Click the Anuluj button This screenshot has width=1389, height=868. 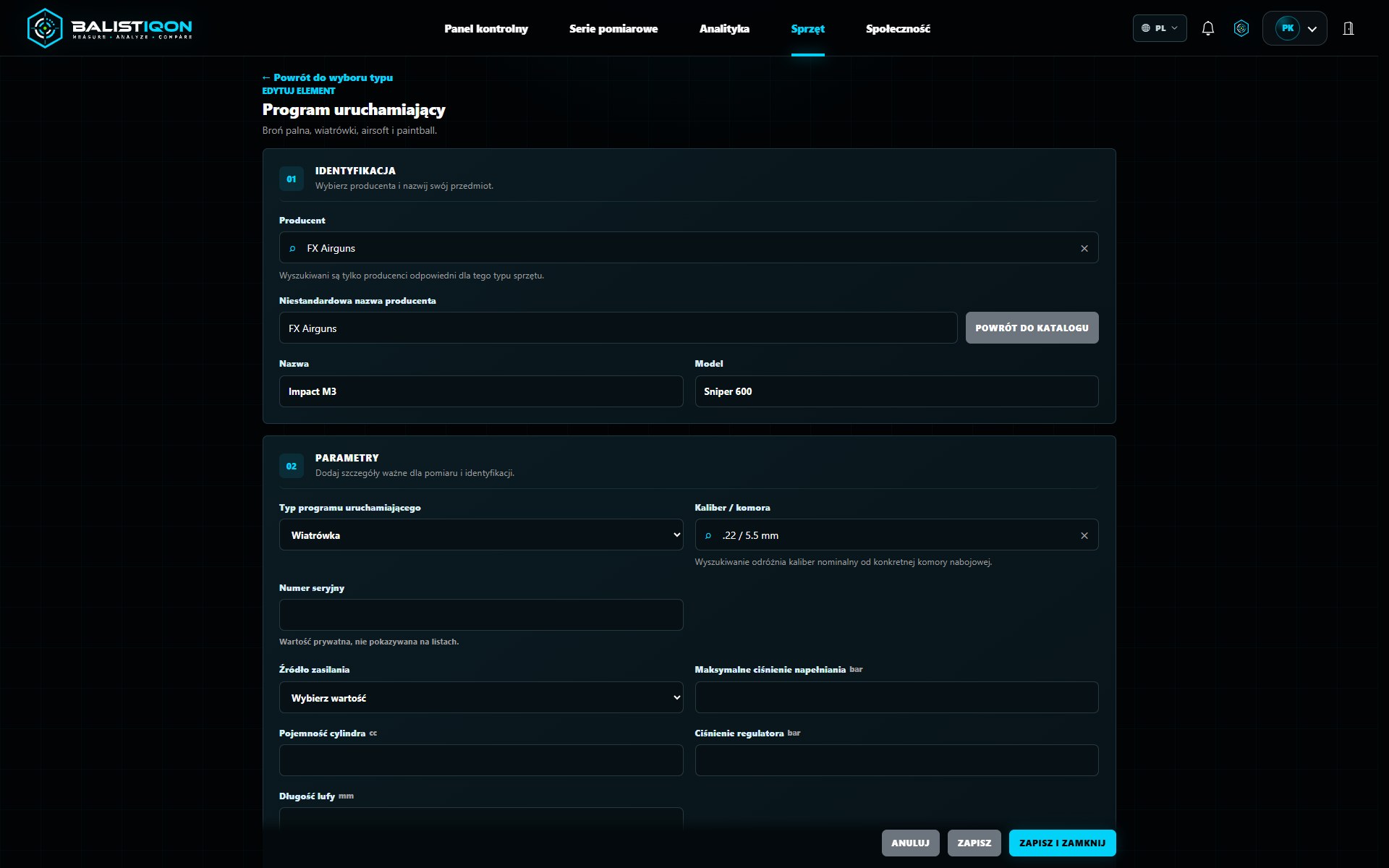910,843
